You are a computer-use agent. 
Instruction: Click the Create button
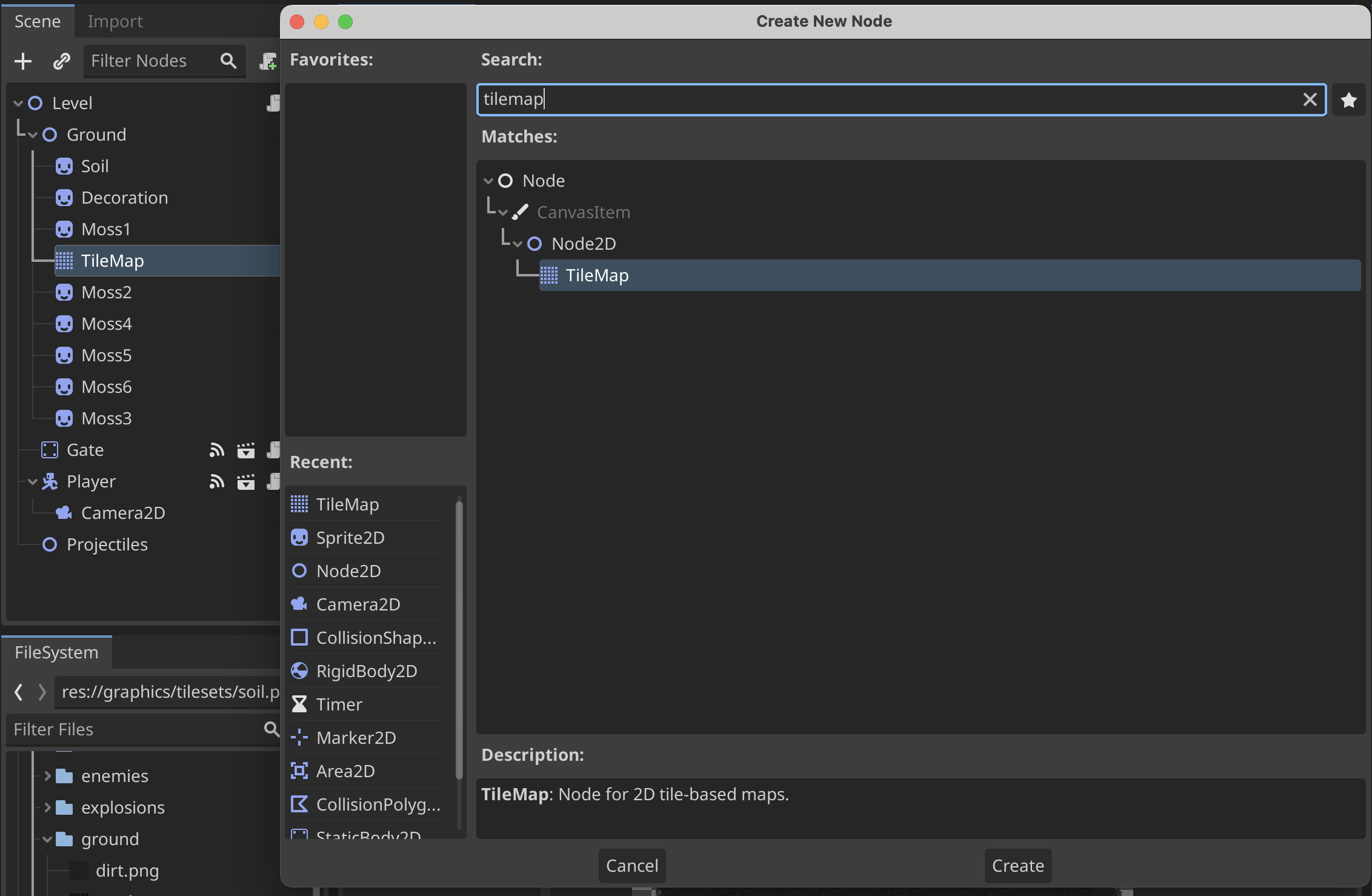click(x=1018, y=866)
